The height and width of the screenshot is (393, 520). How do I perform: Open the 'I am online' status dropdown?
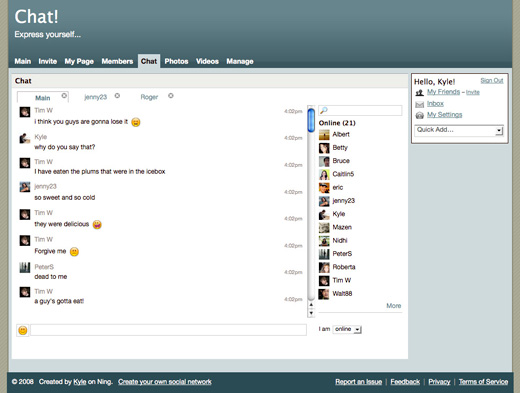coord(347,329)
